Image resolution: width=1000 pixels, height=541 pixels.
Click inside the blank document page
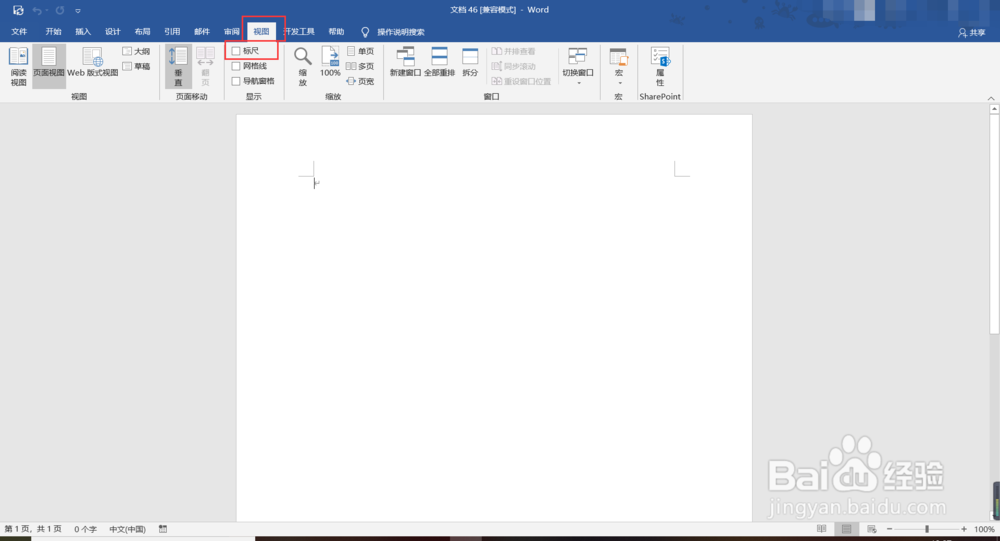(x=494, y=318)
